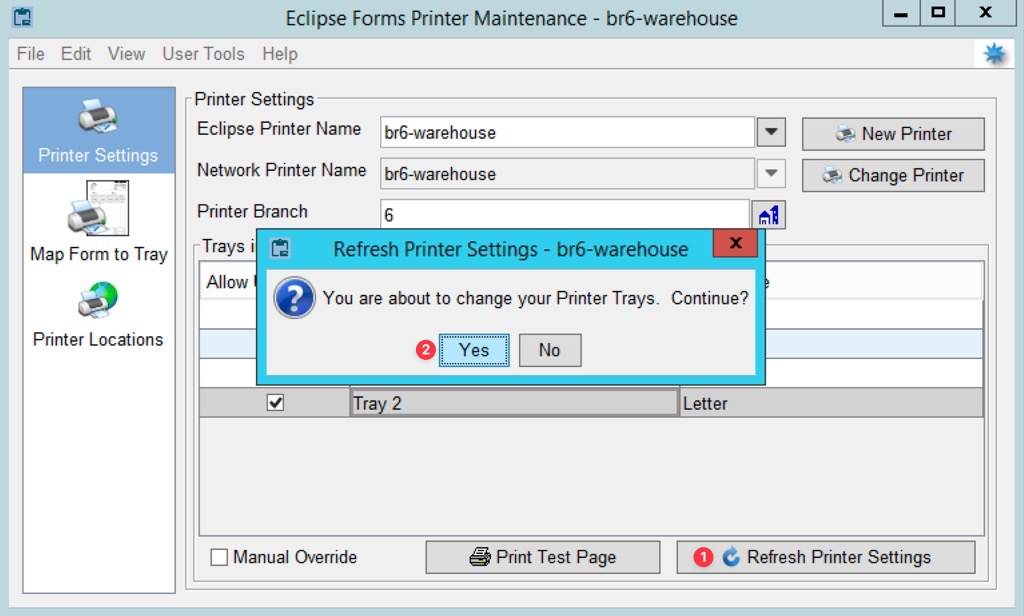The image size is (1024, 616).
Task: Minimize the Eclipse Forms Printer Maintenance window
Action: [901, 13]
